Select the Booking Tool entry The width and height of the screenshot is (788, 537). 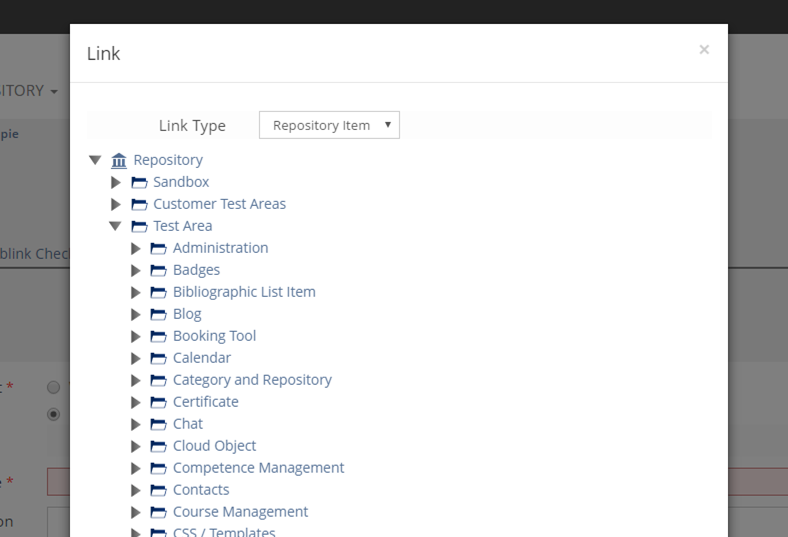(214, 336)
